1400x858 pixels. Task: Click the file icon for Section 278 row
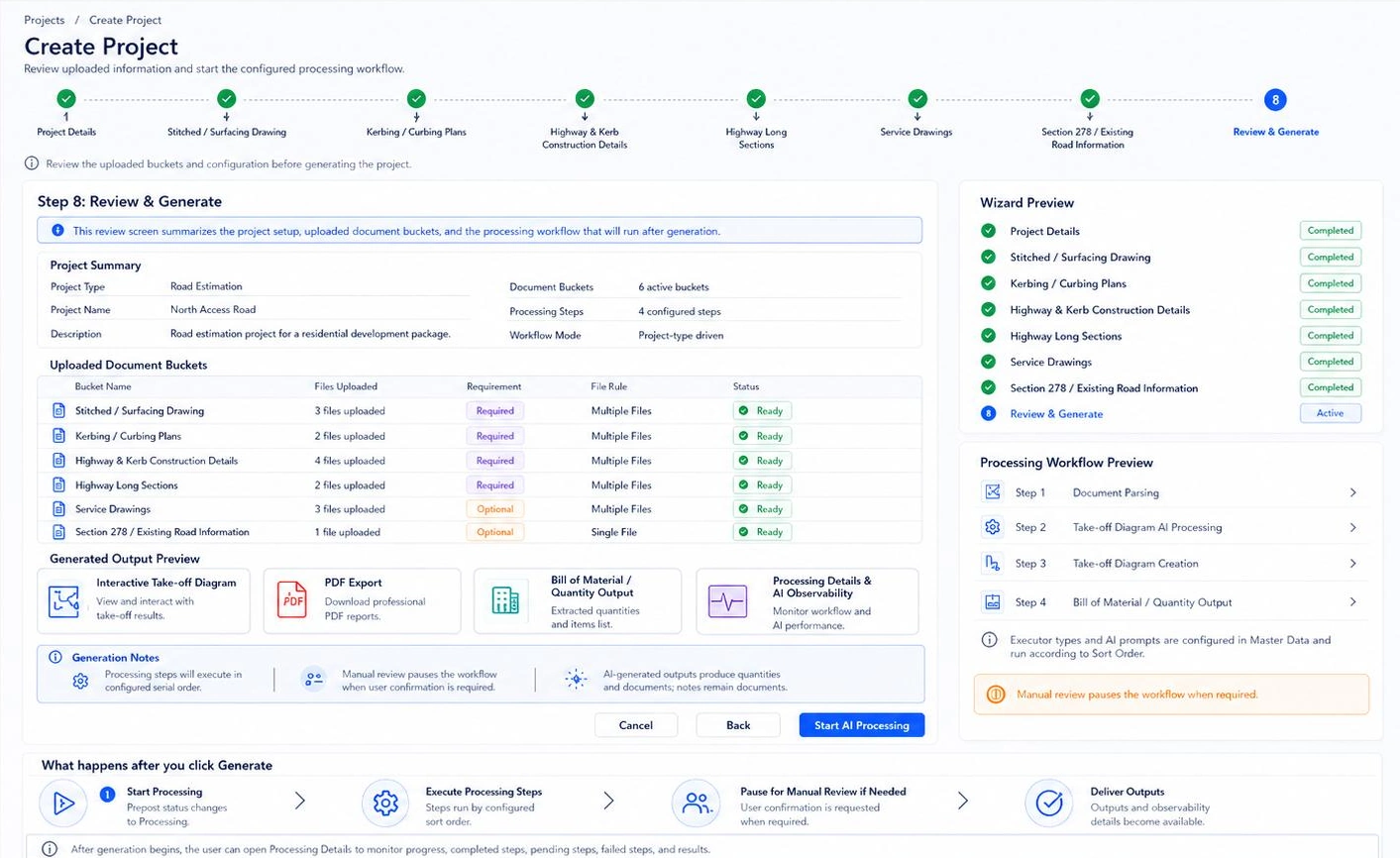[58, 532]
